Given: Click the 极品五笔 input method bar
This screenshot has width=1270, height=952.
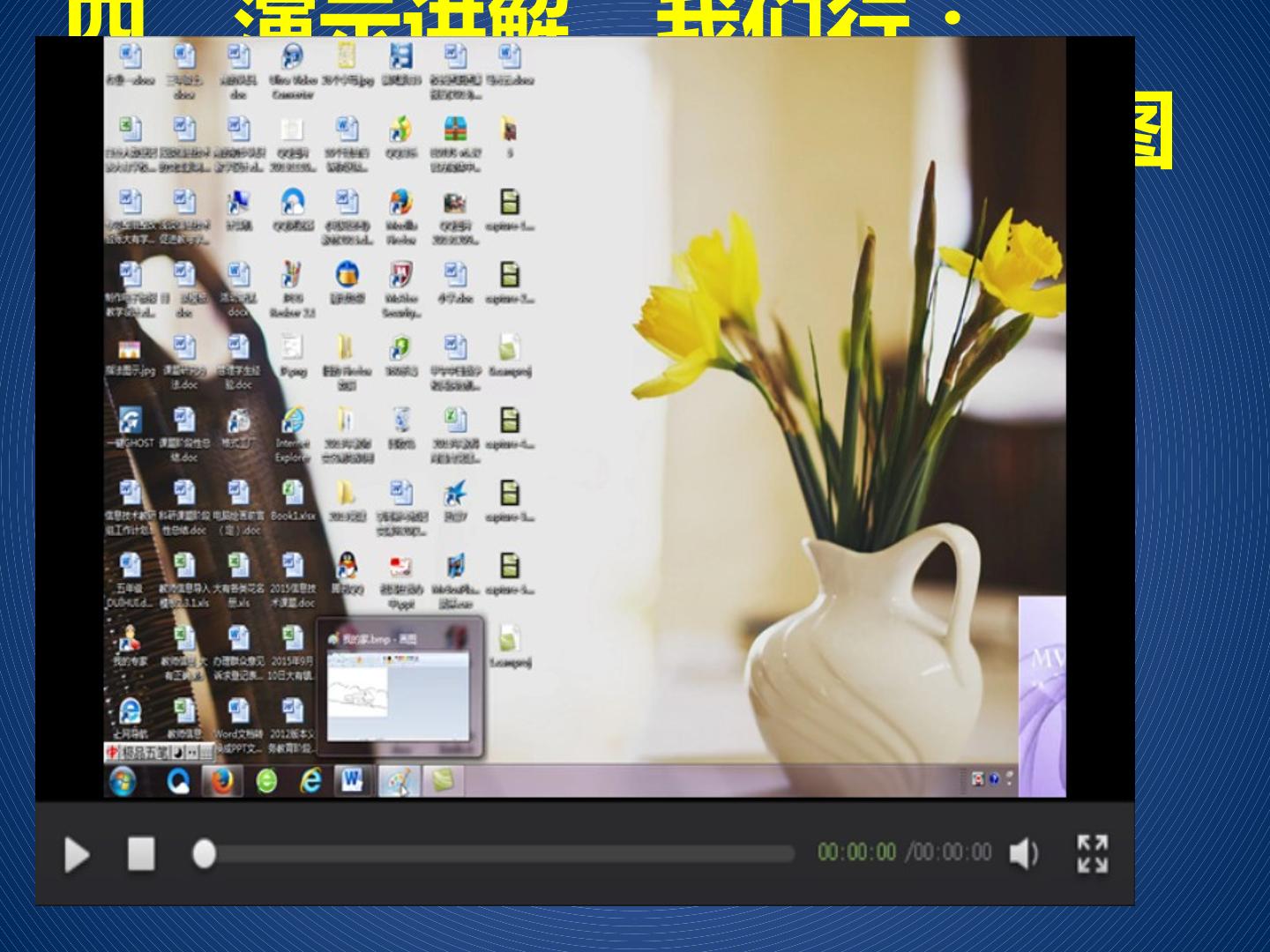Looking at the screenshot, I should (x=160, y=753).
